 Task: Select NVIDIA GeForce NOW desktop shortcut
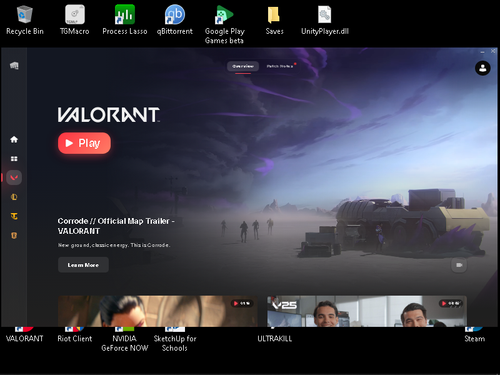[x=125, y=339]
